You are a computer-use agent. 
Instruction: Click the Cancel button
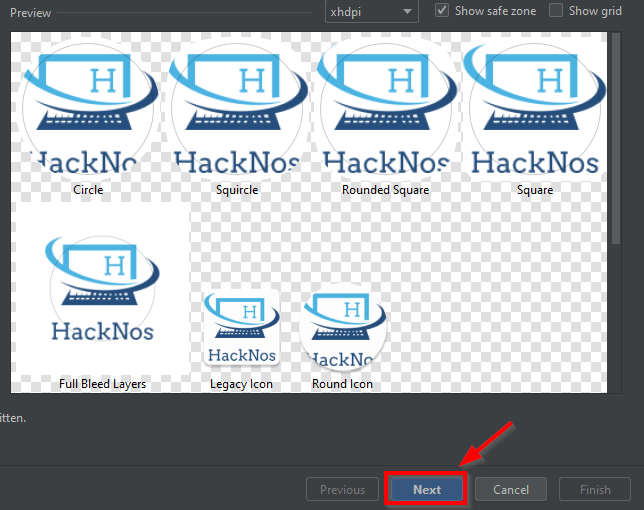(511, 489)
